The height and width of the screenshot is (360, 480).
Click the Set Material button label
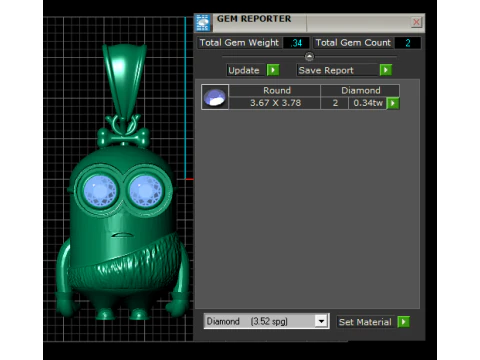(x=365, y=322)
